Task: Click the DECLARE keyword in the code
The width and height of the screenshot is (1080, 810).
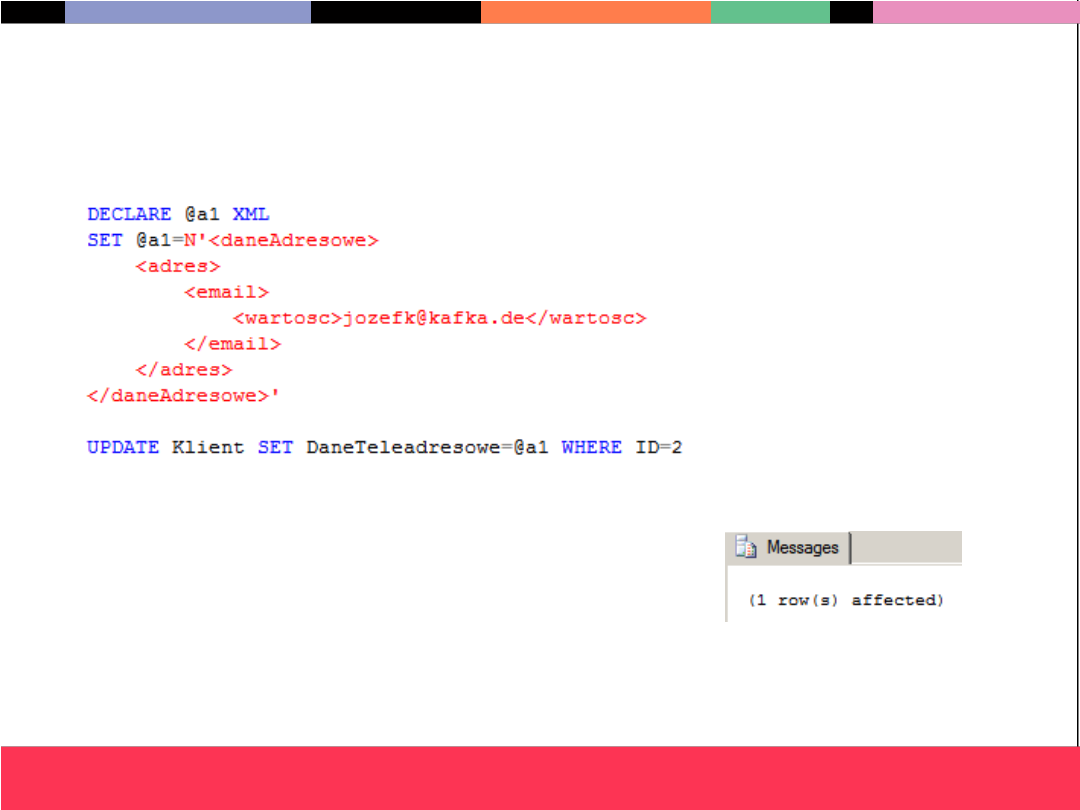Action: (129, 215)
